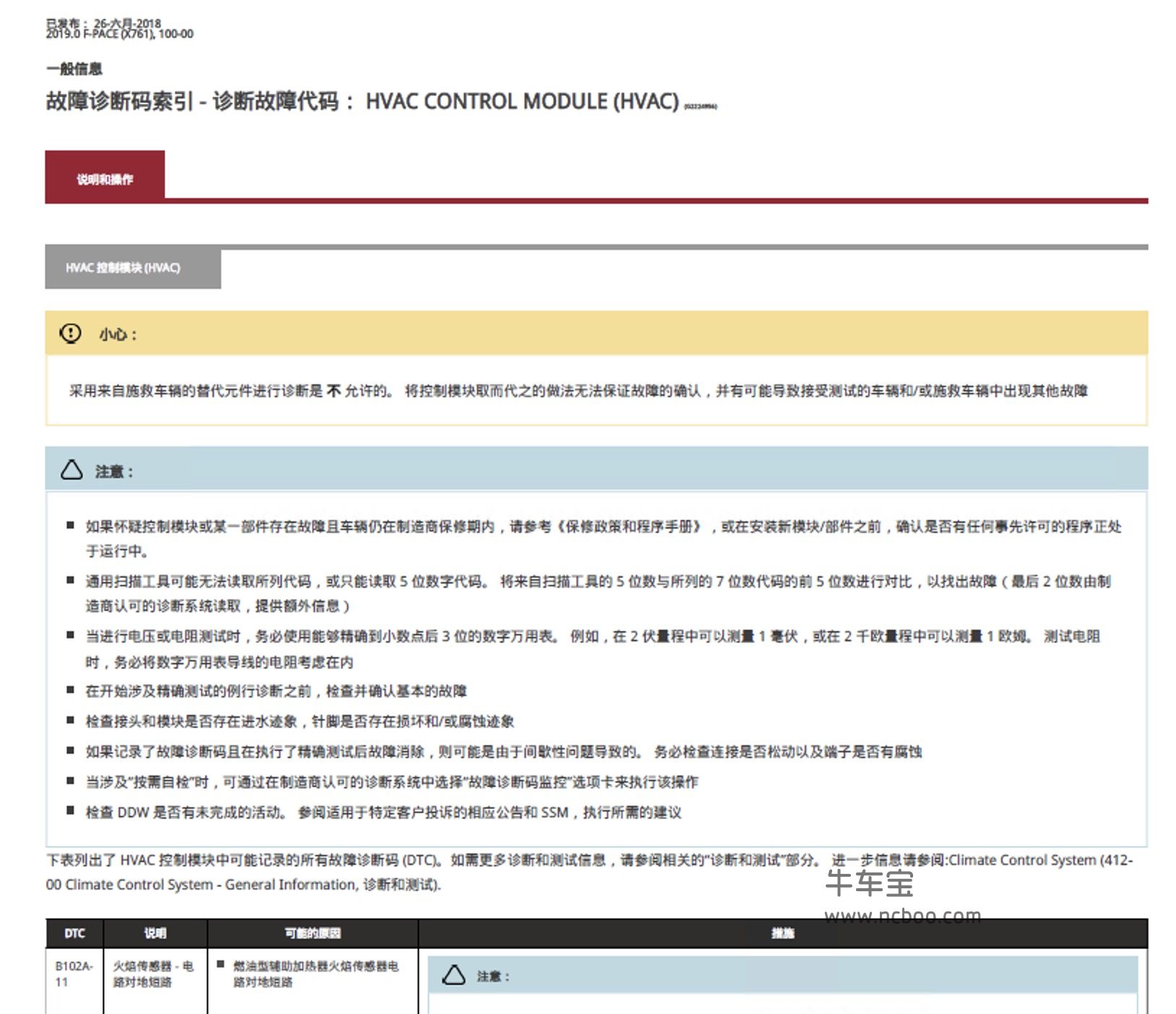Screen dimensions: 1176x1014
Task: Select the B102A-11 DTC code cell
Action: pyautogui.click(x=74, y=974)
